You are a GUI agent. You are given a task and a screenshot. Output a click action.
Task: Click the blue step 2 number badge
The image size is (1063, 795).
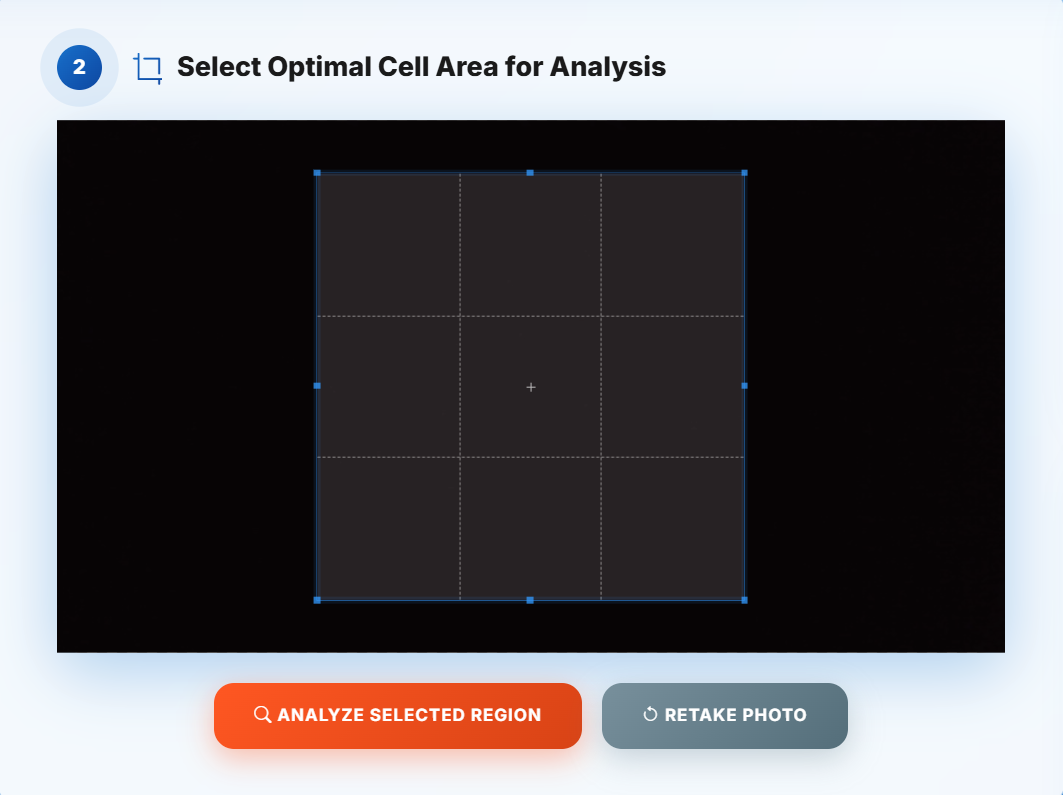[78, 67]
